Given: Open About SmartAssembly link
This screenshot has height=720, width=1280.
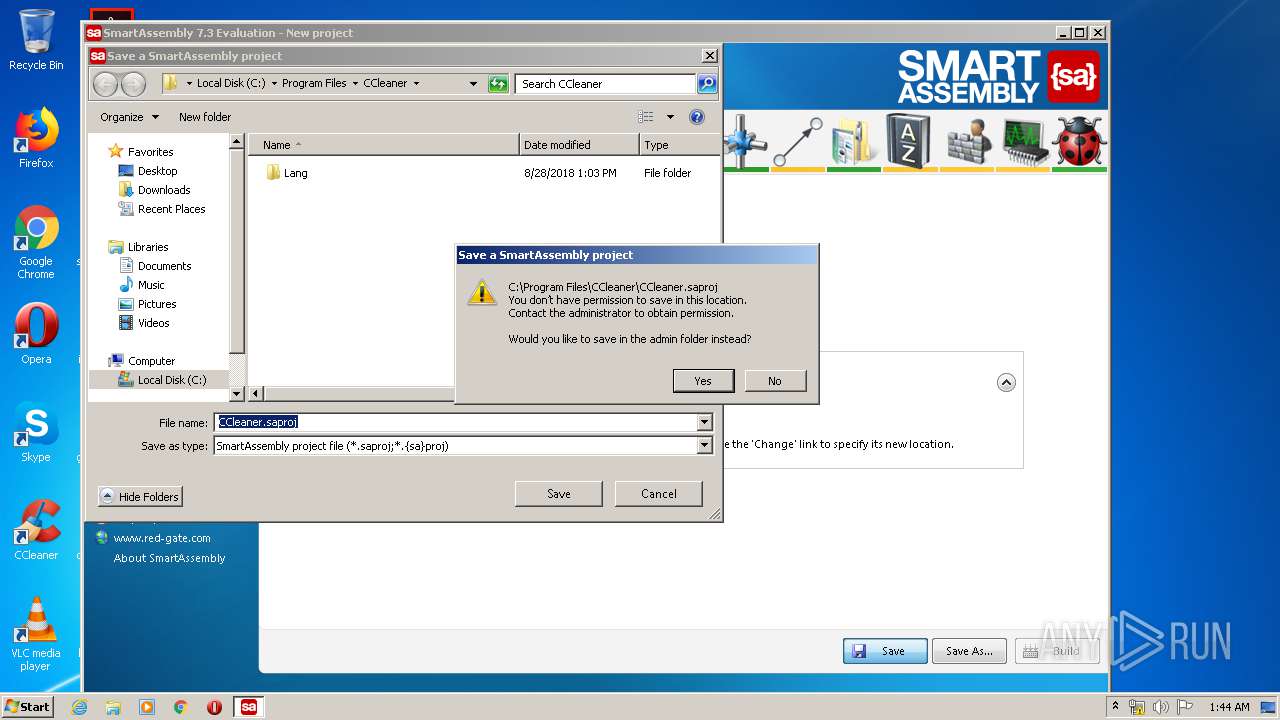Looking at the screenshot, I should 169,558.
